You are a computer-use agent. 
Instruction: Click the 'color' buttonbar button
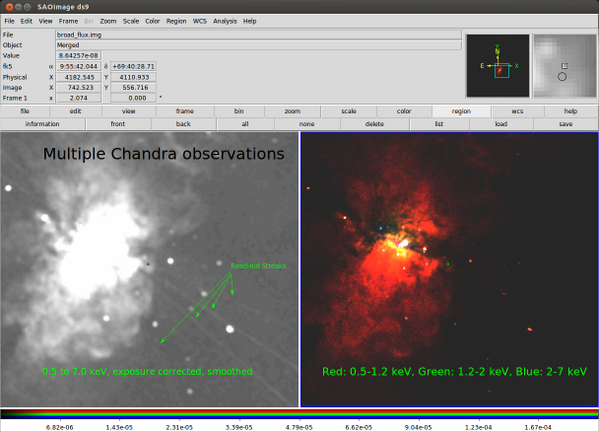tap(404, 111)
